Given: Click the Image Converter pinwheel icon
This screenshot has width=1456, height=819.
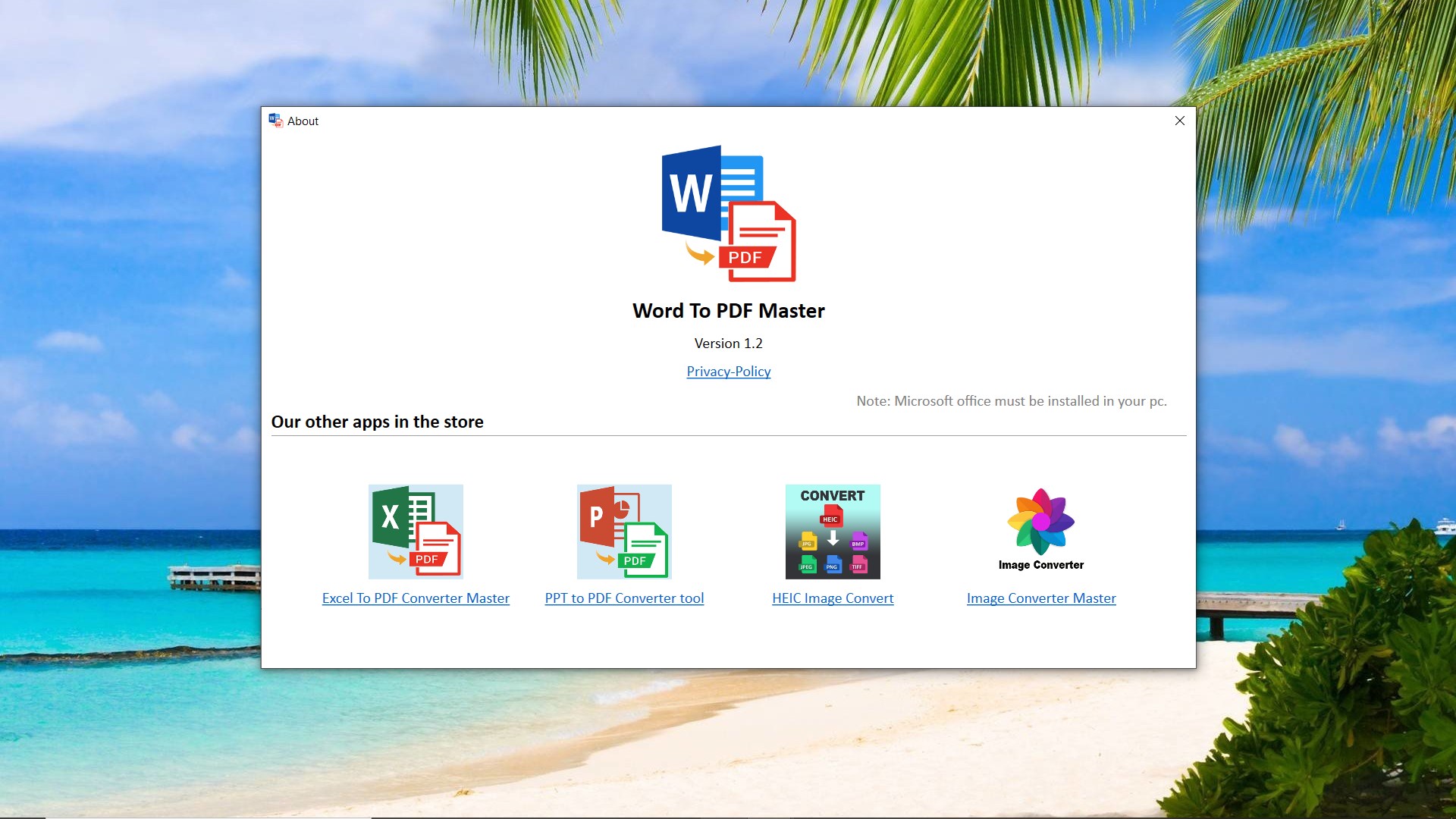Looking at the screenshot, I should point(1040,521).
